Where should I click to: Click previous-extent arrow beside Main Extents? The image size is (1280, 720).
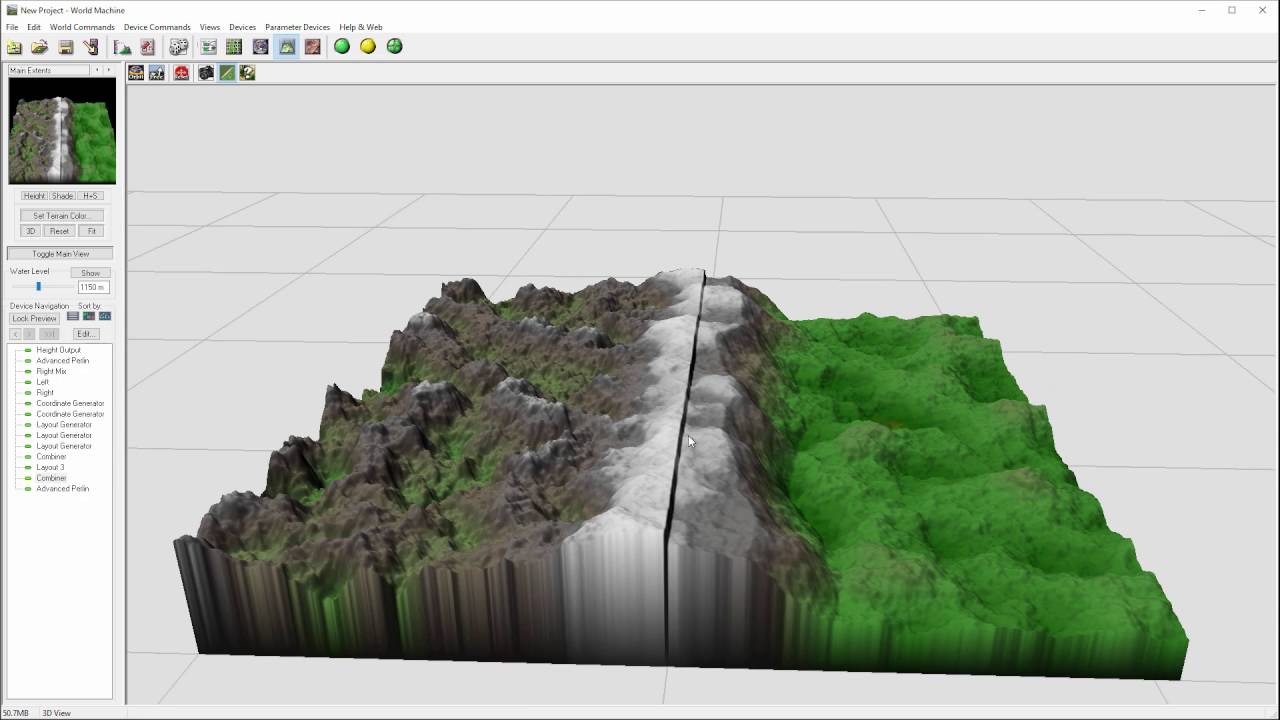[x=97, y=70]
